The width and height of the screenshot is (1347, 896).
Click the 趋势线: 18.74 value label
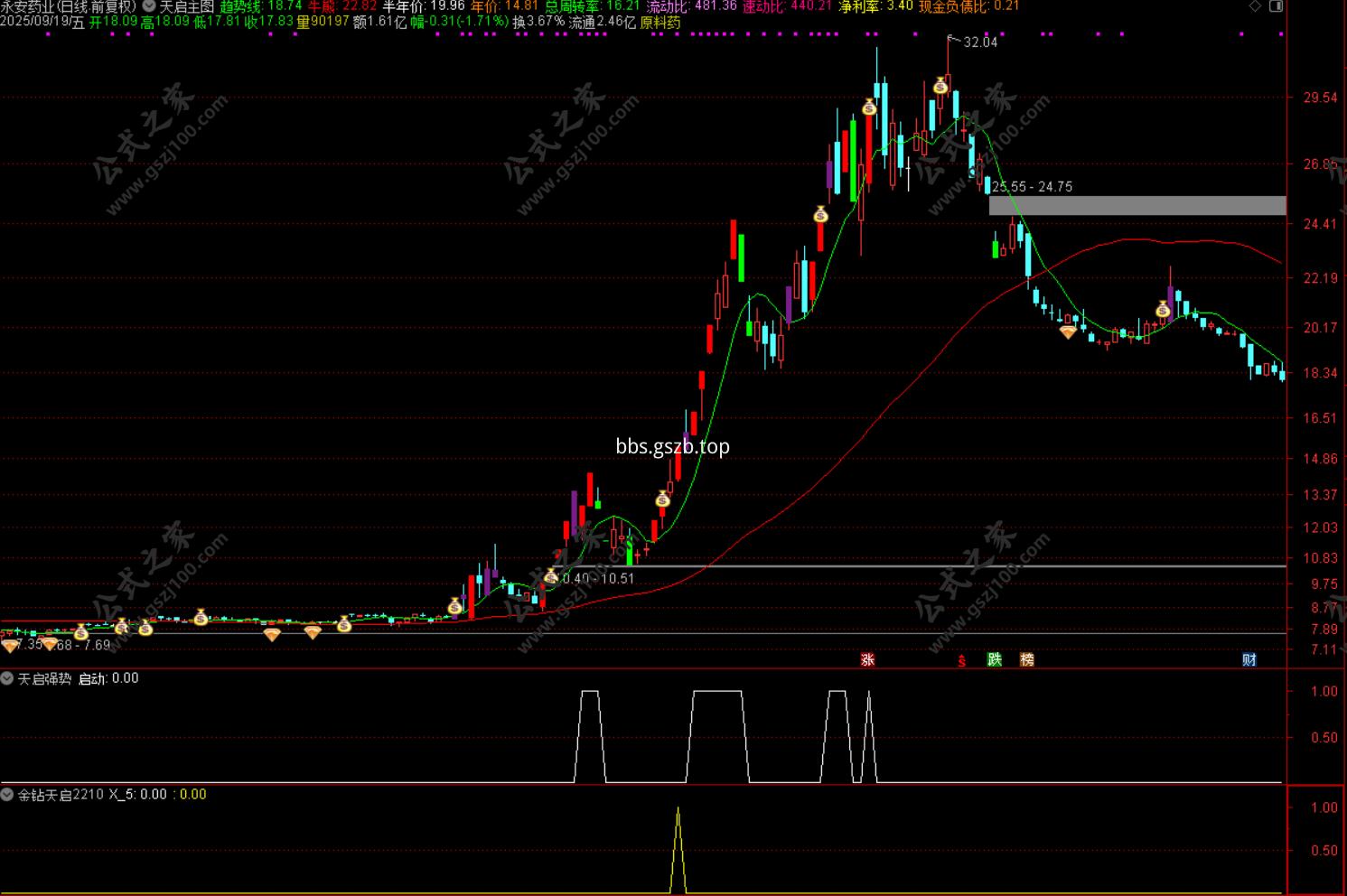261,5
